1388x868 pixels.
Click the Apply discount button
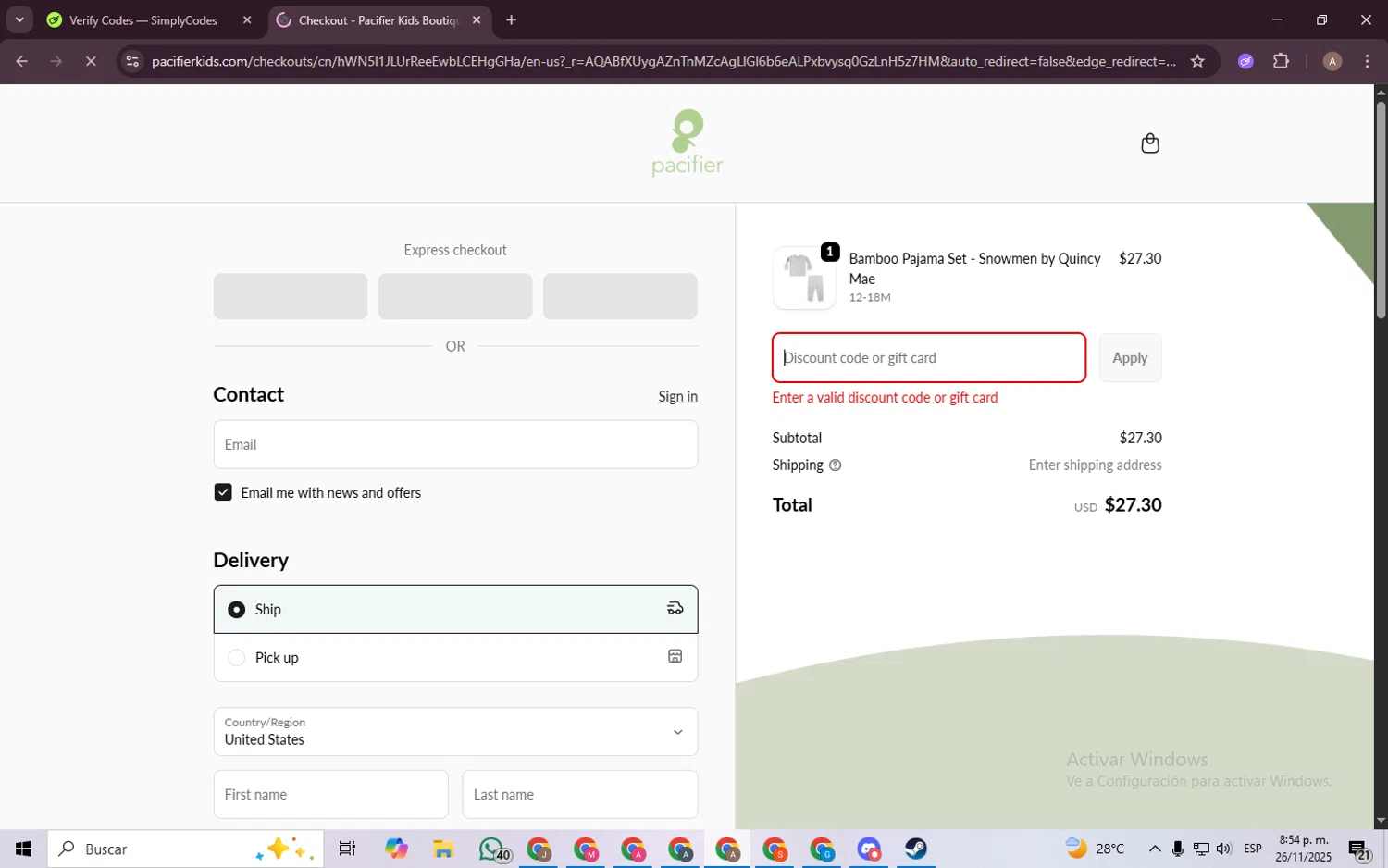(x=1130, y=358)
